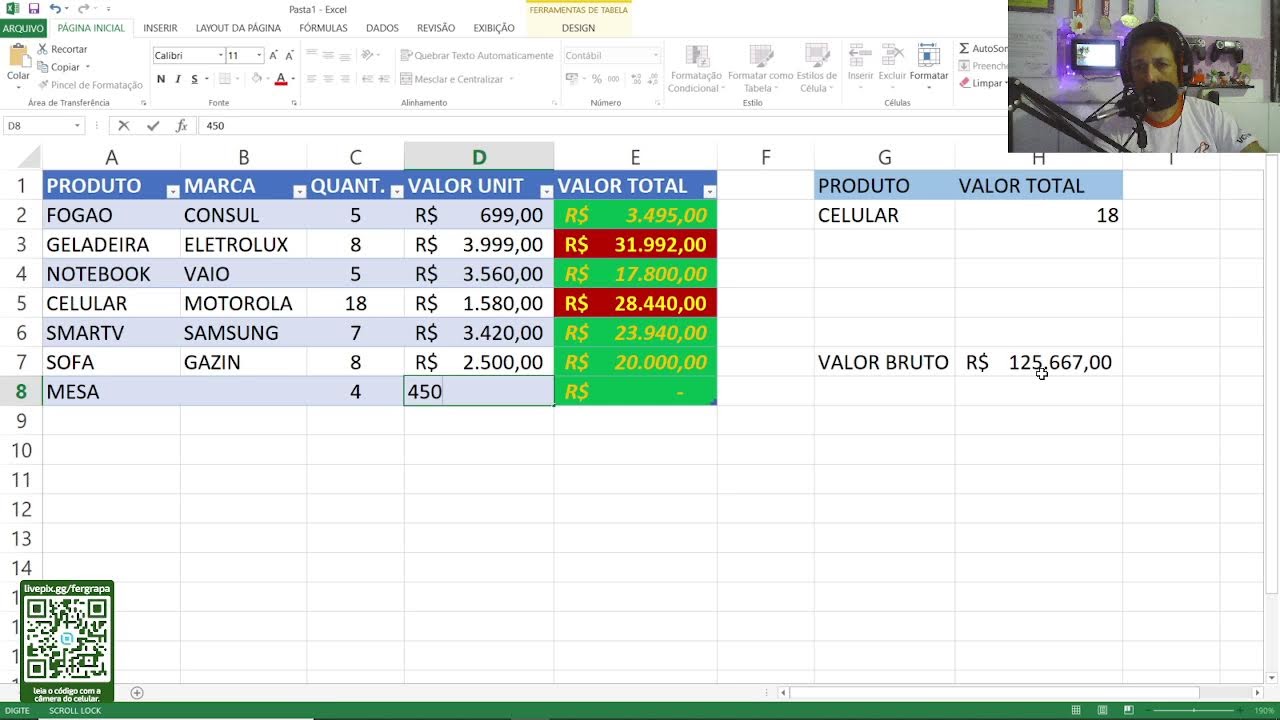The height and width of the screenshot is (720, 1280).
Task: Expand the Name Box dropdown
Action: click(77, 126)
